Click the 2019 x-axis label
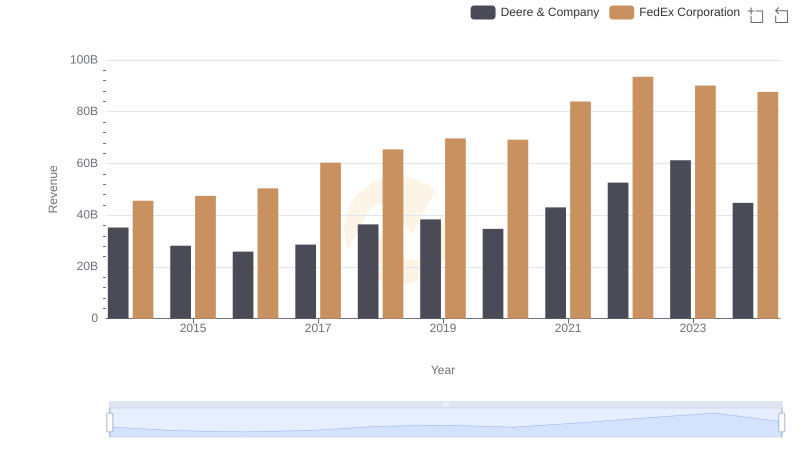Screen dimensions: 800x461 point(443,328)
